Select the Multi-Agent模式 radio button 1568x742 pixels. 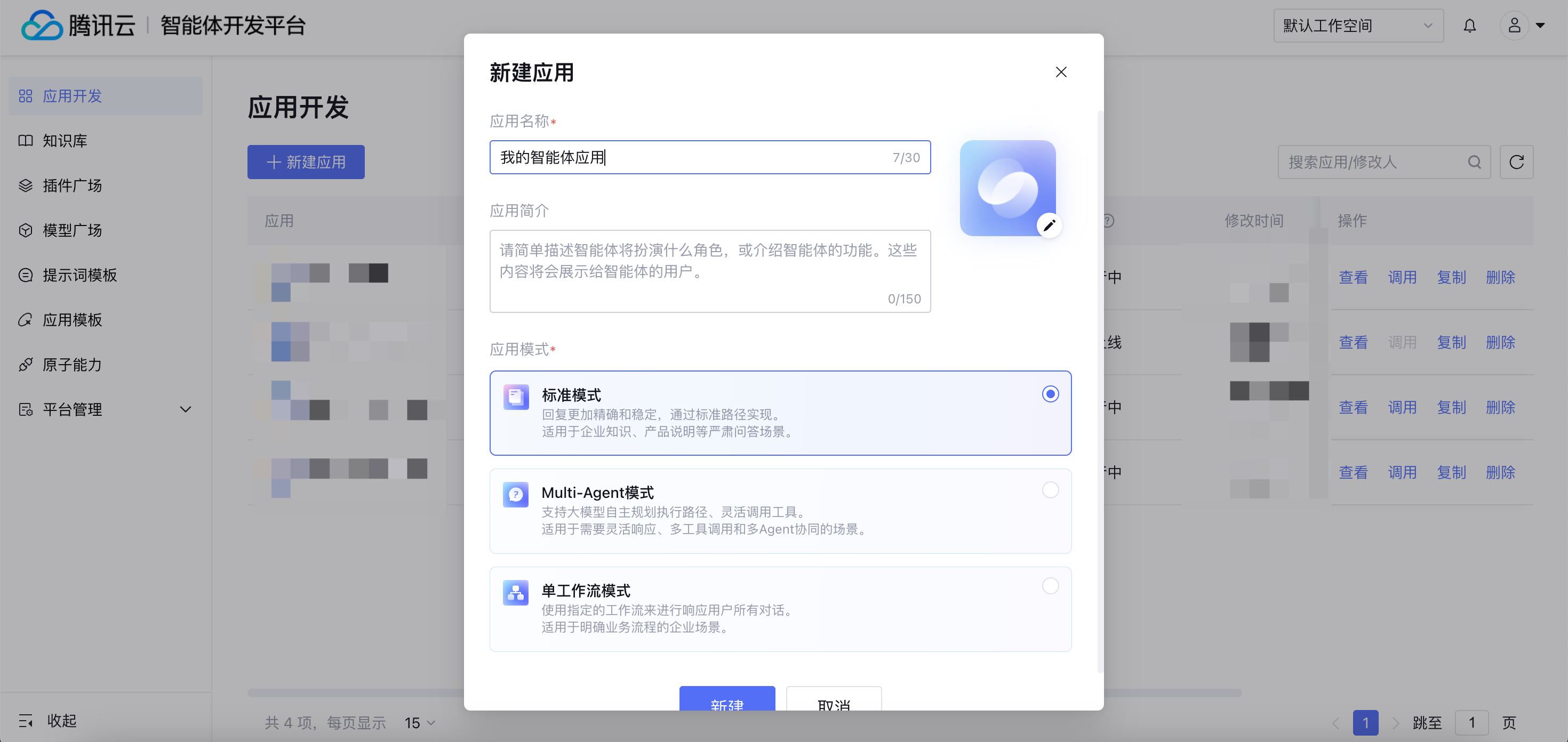point(1050,489)
